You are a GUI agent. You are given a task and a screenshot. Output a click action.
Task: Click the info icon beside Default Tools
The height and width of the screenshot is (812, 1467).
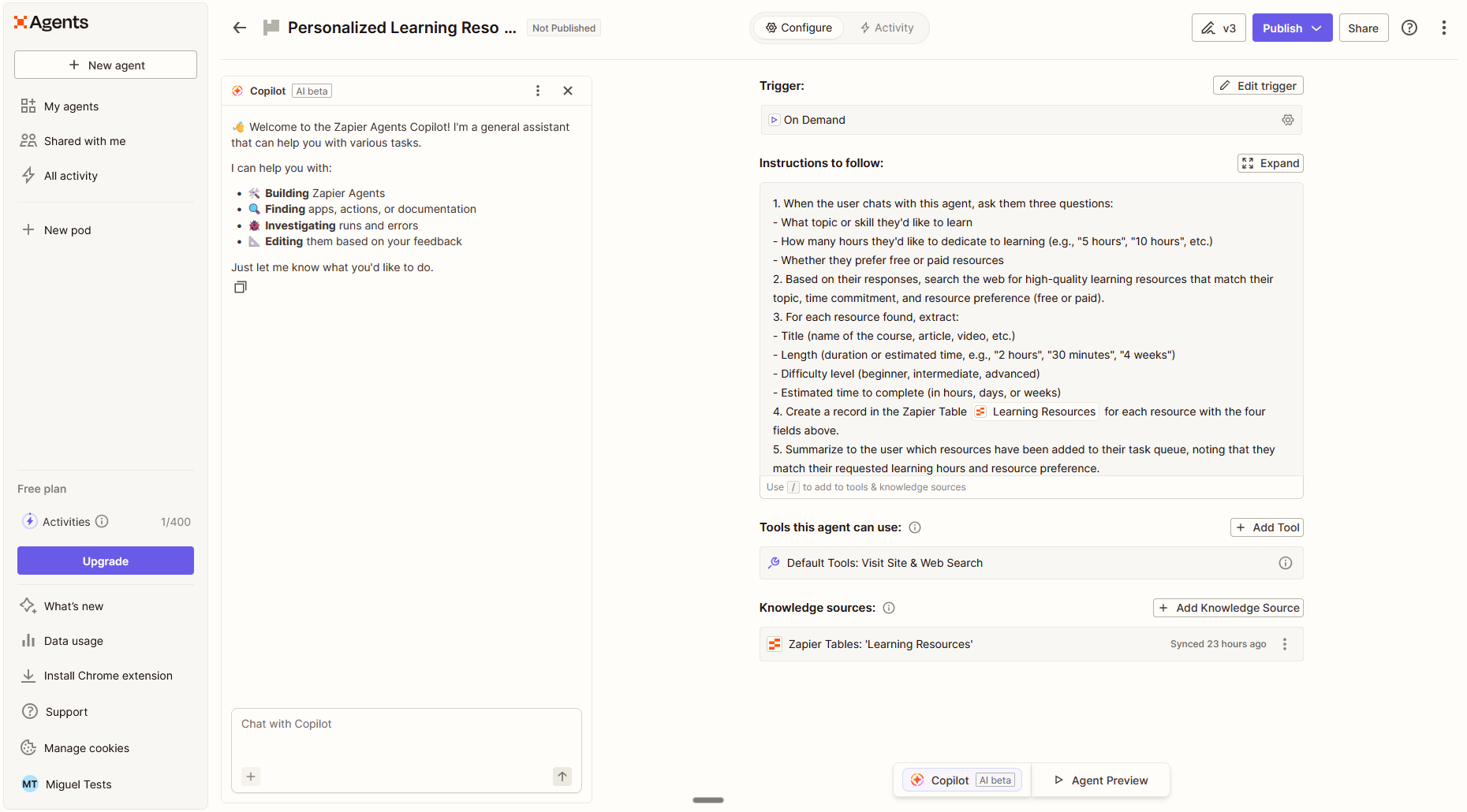point(1285,562)
